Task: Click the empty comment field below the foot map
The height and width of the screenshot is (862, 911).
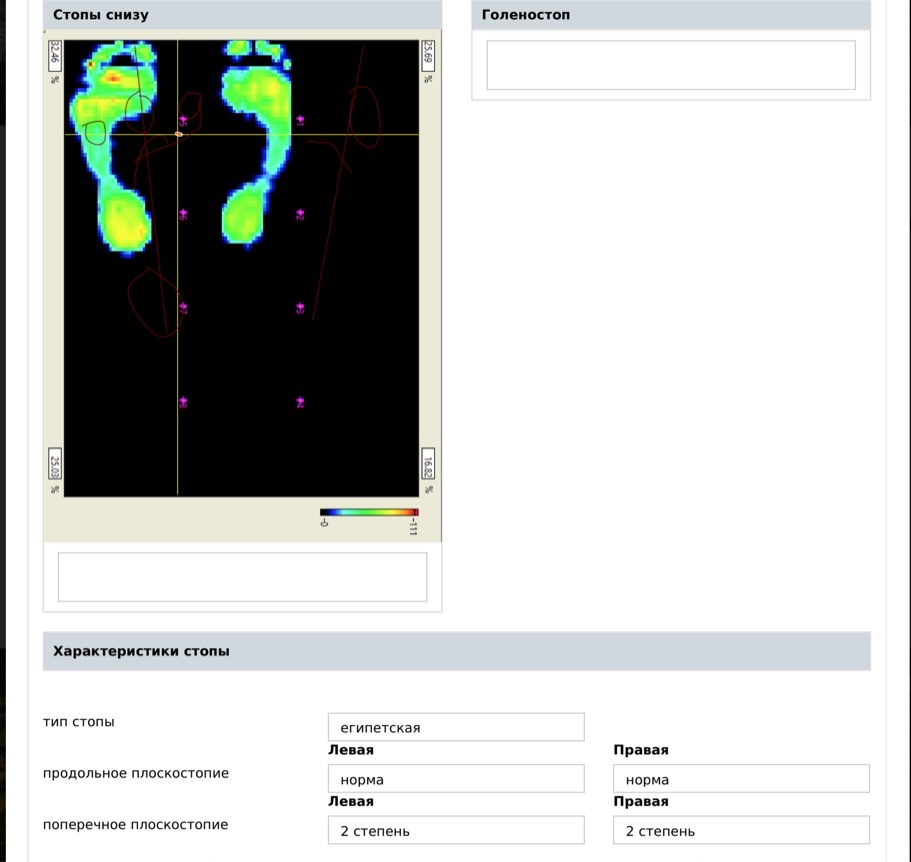Action: [242, 577]
